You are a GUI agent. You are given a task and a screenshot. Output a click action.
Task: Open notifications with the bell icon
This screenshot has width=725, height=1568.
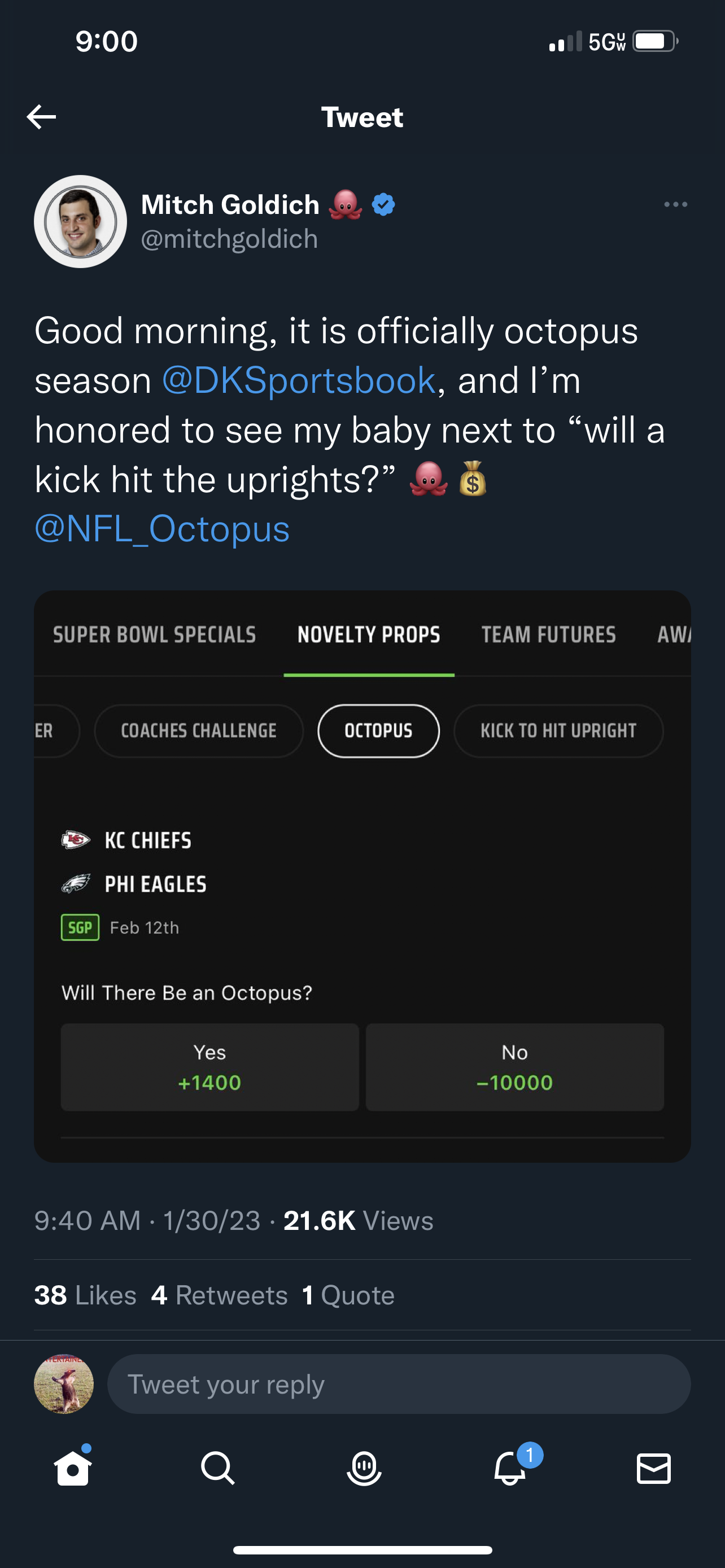point(510,1468)
